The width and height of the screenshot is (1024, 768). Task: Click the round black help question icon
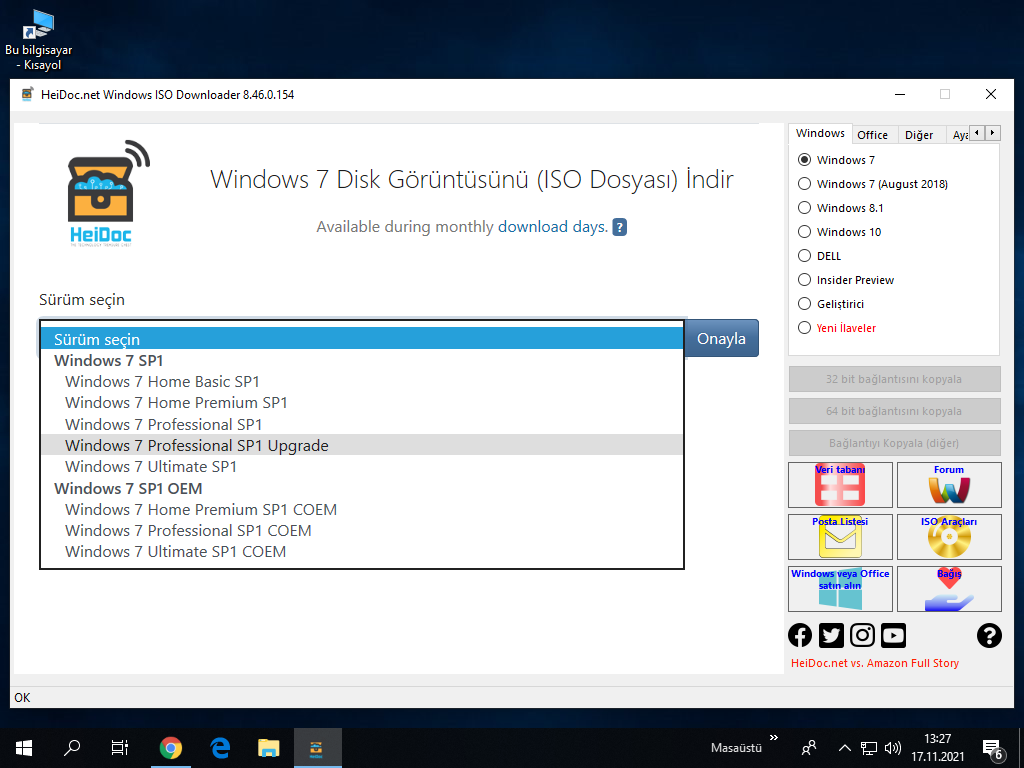click(989, 635)
